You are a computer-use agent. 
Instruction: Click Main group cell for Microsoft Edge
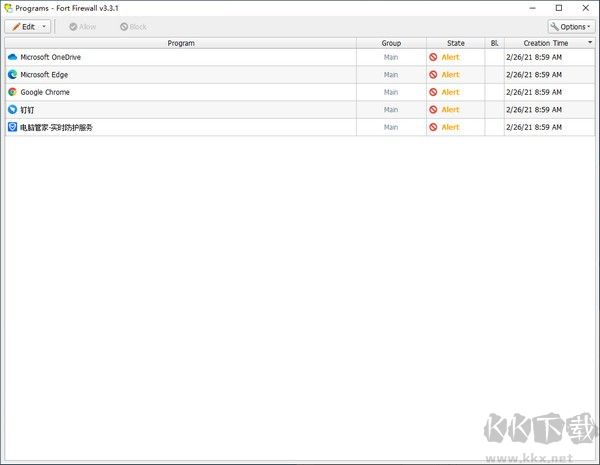[391, 75]
